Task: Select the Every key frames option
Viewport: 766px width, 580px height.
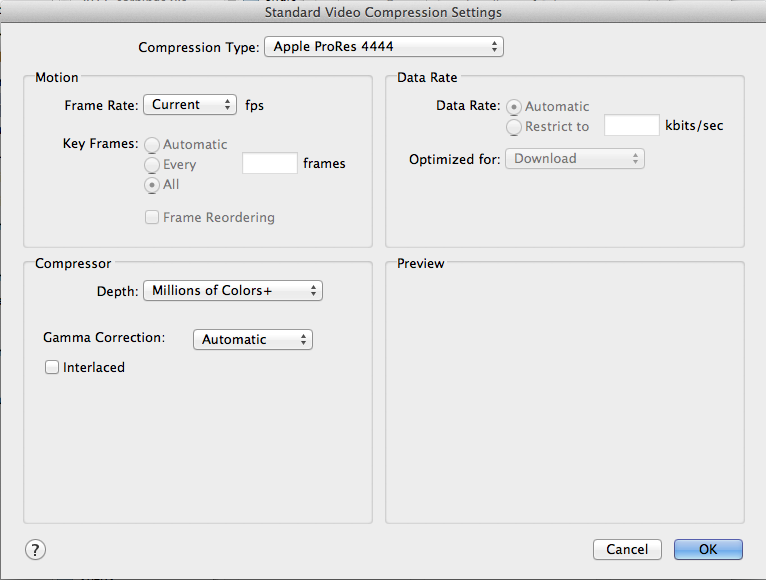Action: click(153, 165)
